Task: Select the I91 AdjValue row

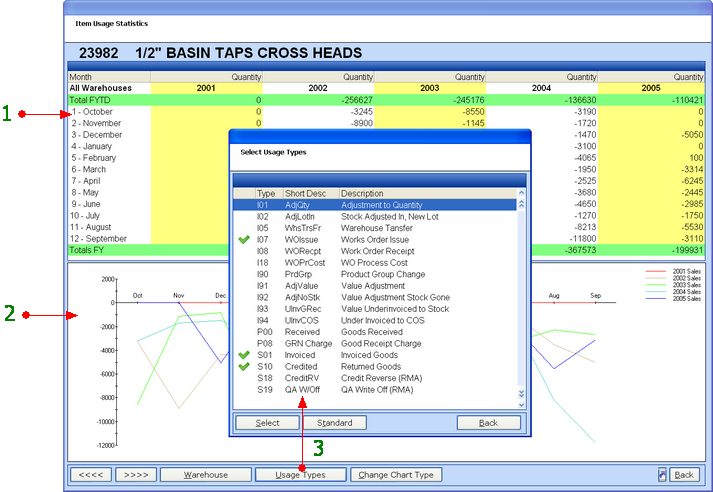Action: click(375, 286)
